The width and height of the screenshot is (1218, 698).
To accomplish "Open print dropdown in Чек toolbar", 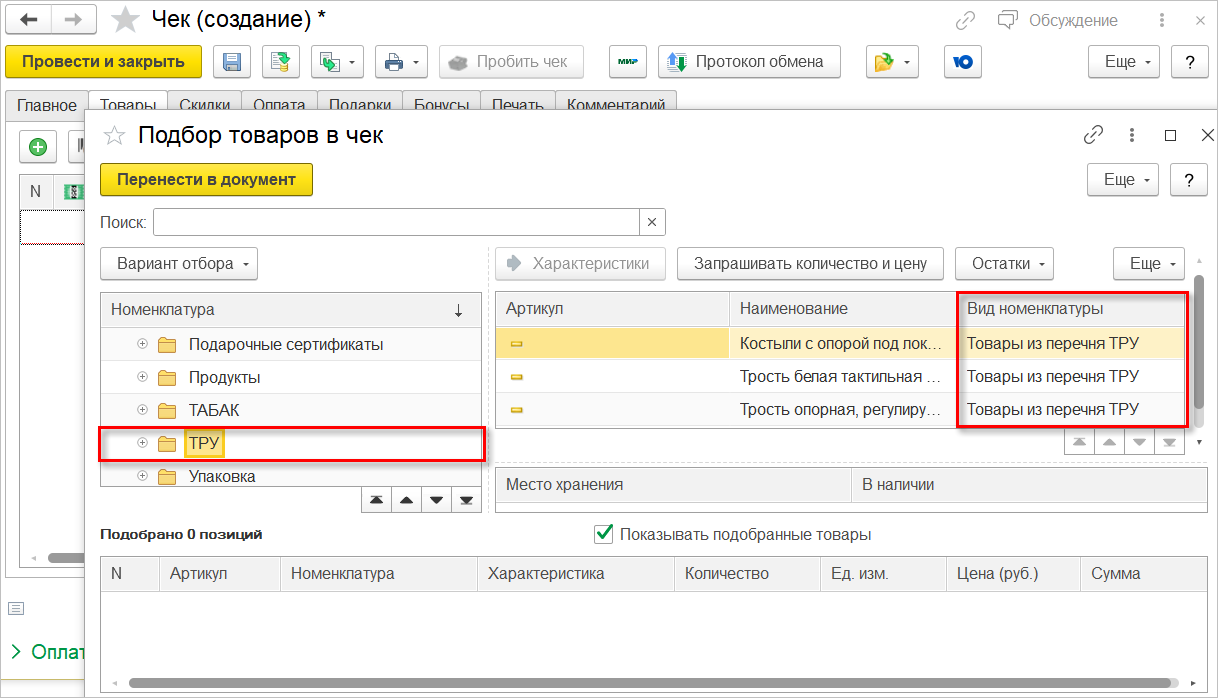I will [401, 62].
